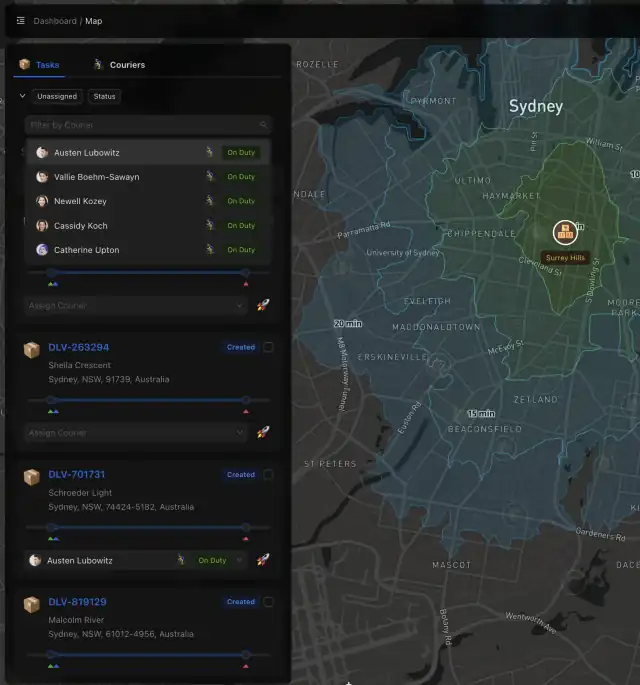
Task: Click the Unassigned filter button
Action: coord(56,96)
